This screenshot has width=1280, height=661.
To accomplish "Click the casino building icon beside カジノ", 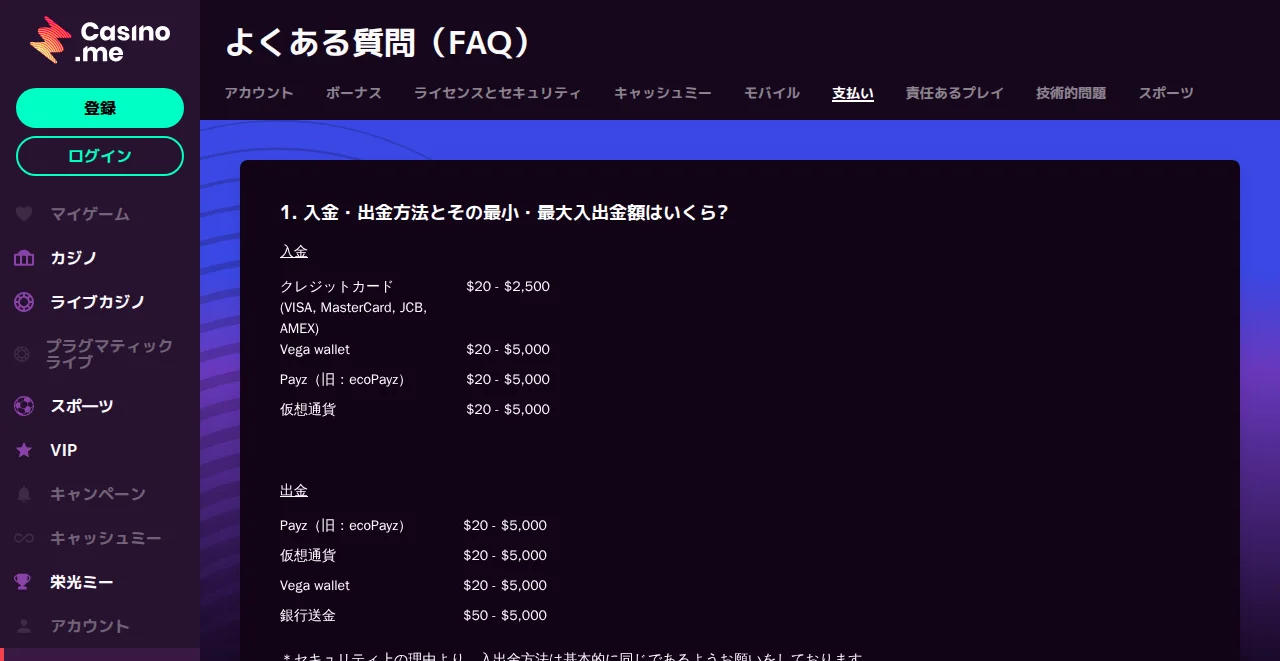I will coord(24,258).
